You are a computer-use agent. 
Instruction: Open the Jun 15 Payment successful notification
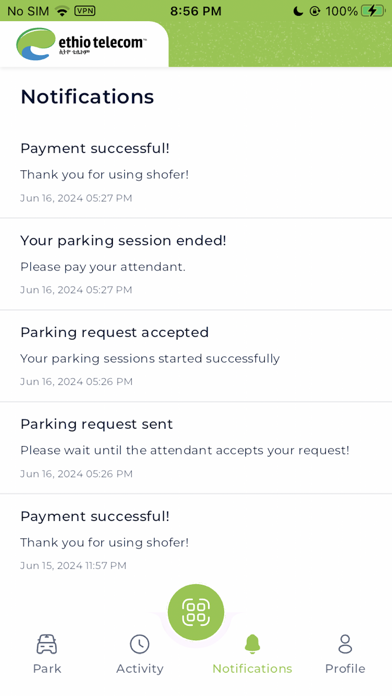196,540
